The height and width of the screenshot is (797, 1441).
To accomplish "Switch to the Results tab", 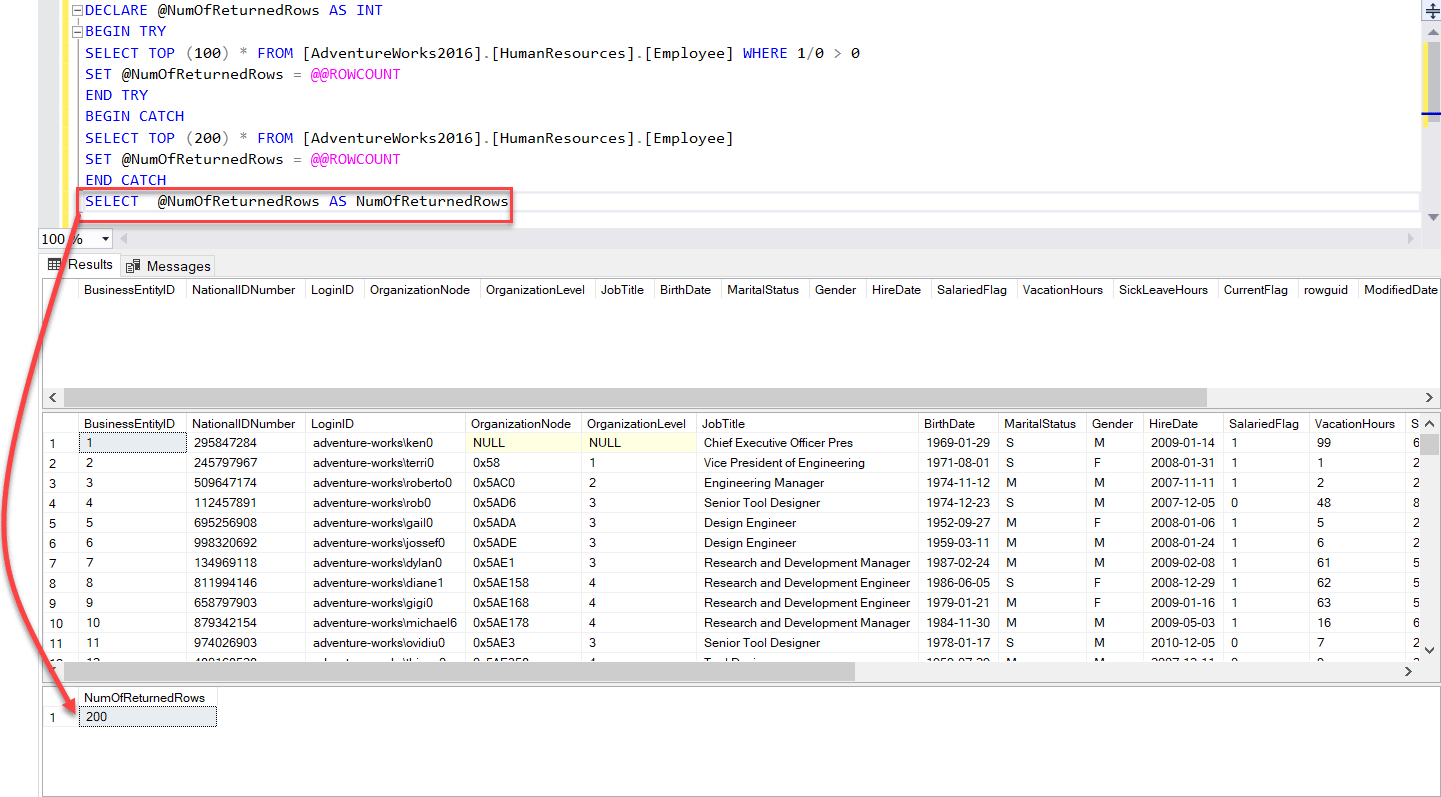I will click(x=81, y=265).
